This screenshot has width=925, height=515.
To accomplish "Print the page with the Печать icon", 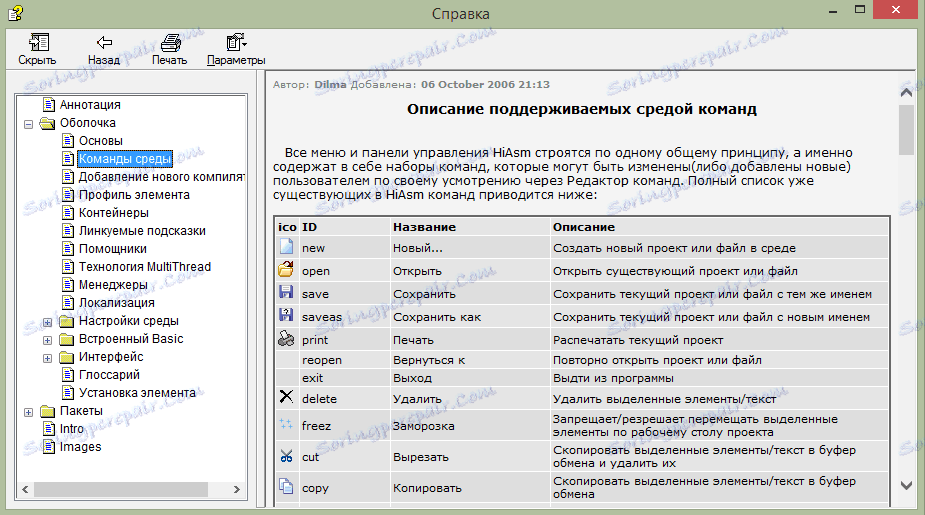I will point(170,42).
